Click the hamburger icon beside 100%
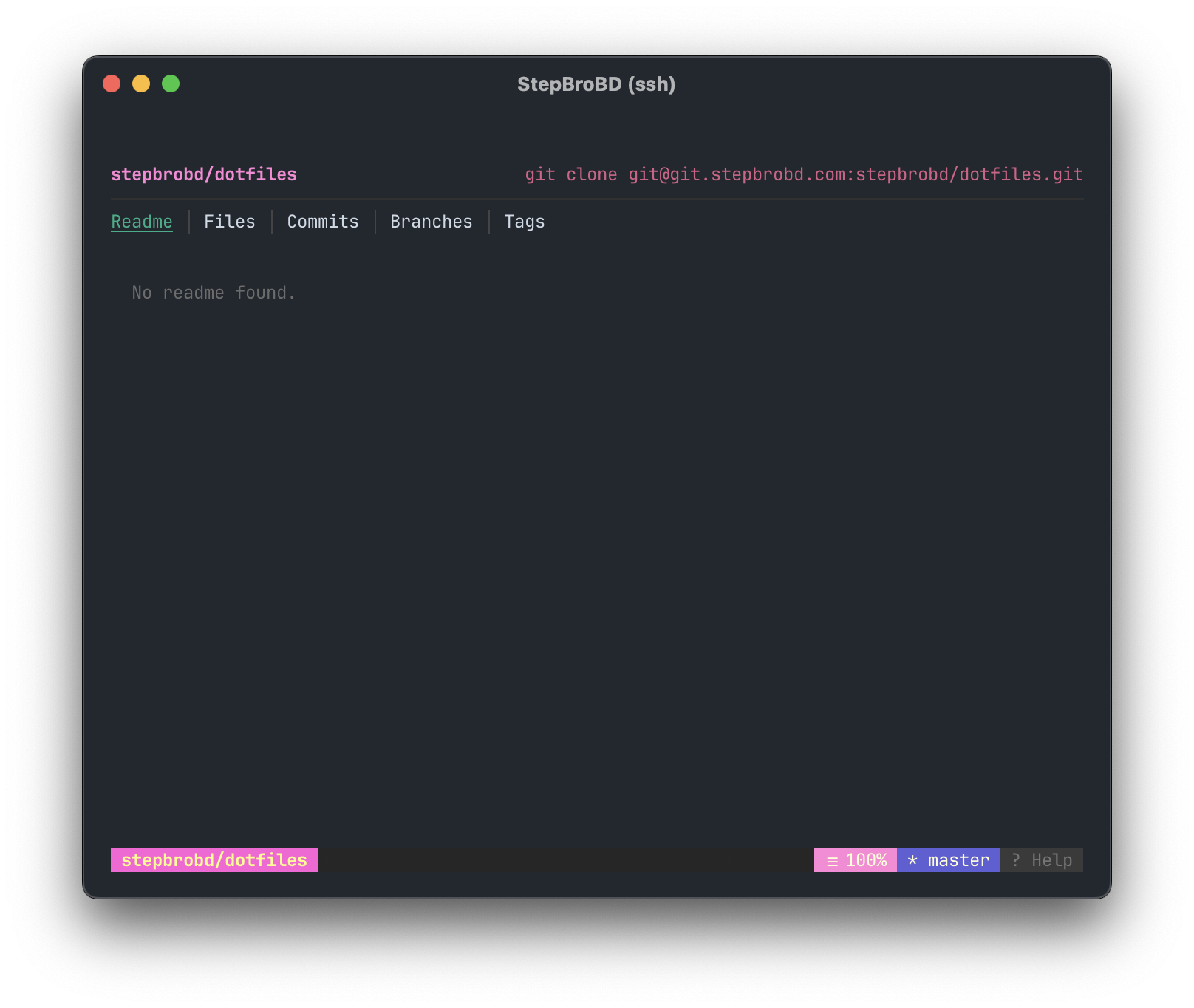1194x1008 pixels. point(830,859)
